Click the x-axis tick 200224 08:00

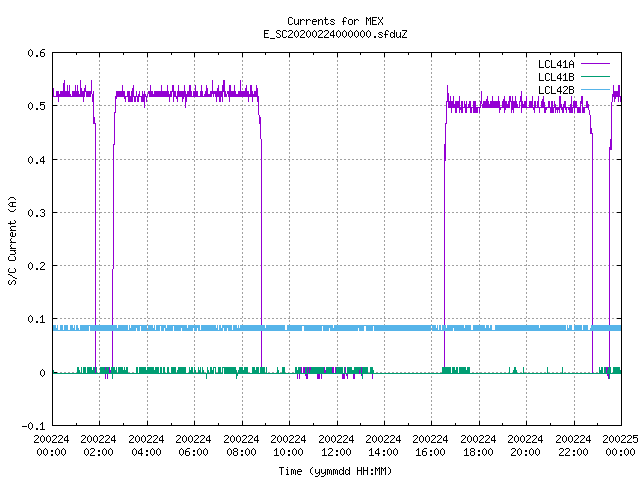pyautogui.click(x=241, y=446)
